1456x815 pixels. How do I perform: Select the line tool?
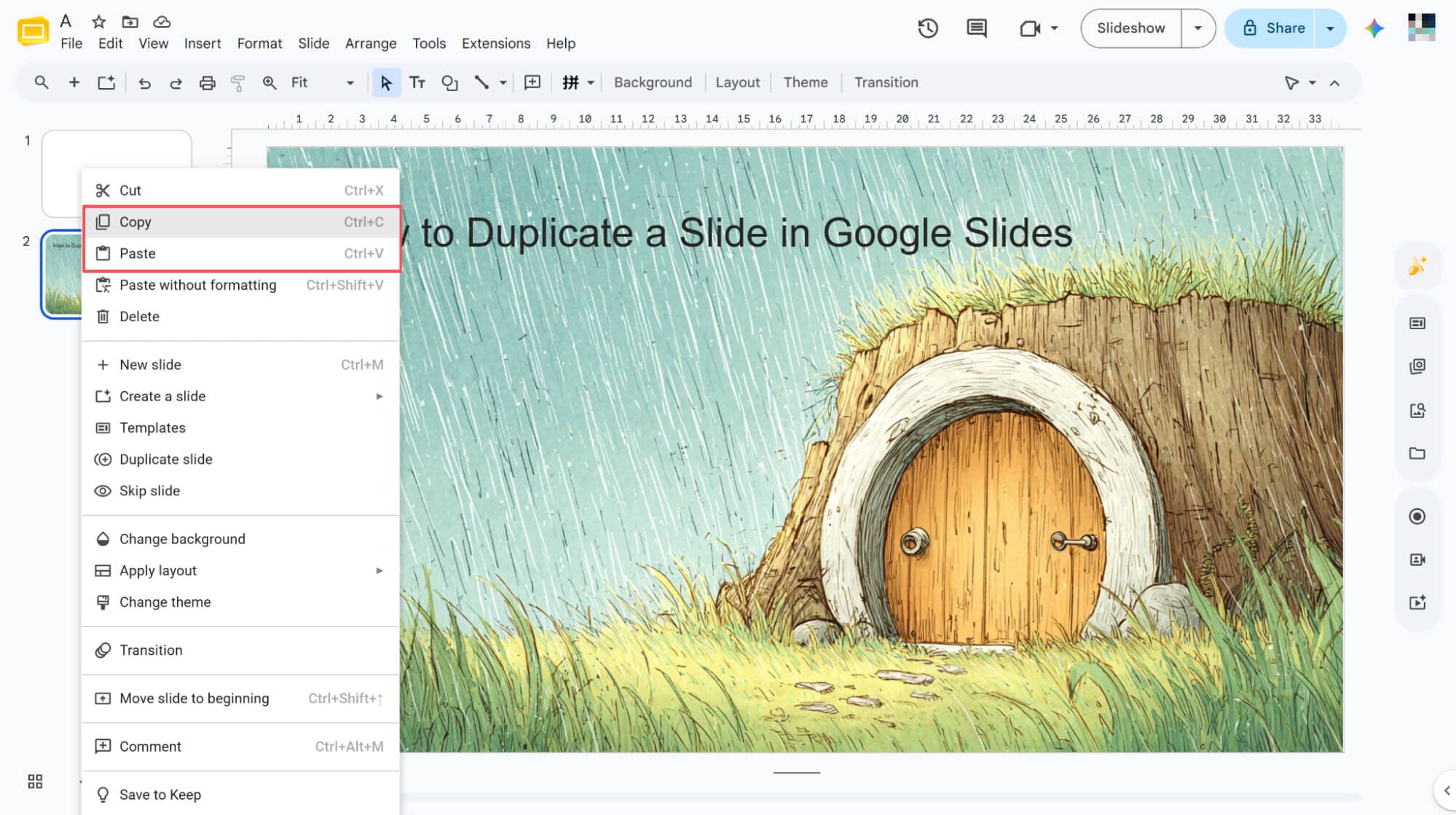tap(481, 82)
